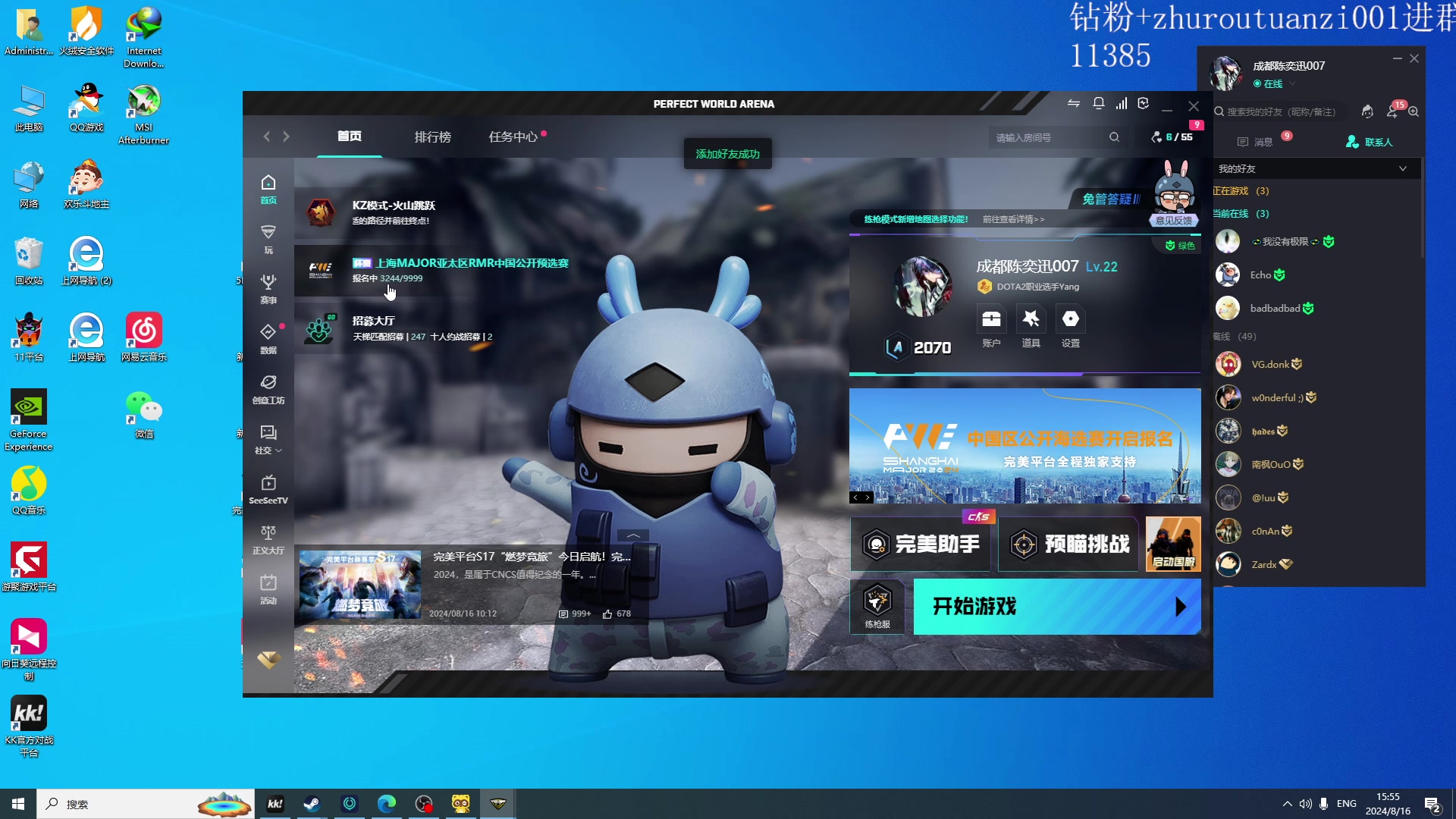Open the 首页 home icon in left sidebar
The height and width of the screenshot is (819, 1456).
click(x=268, y=189)
